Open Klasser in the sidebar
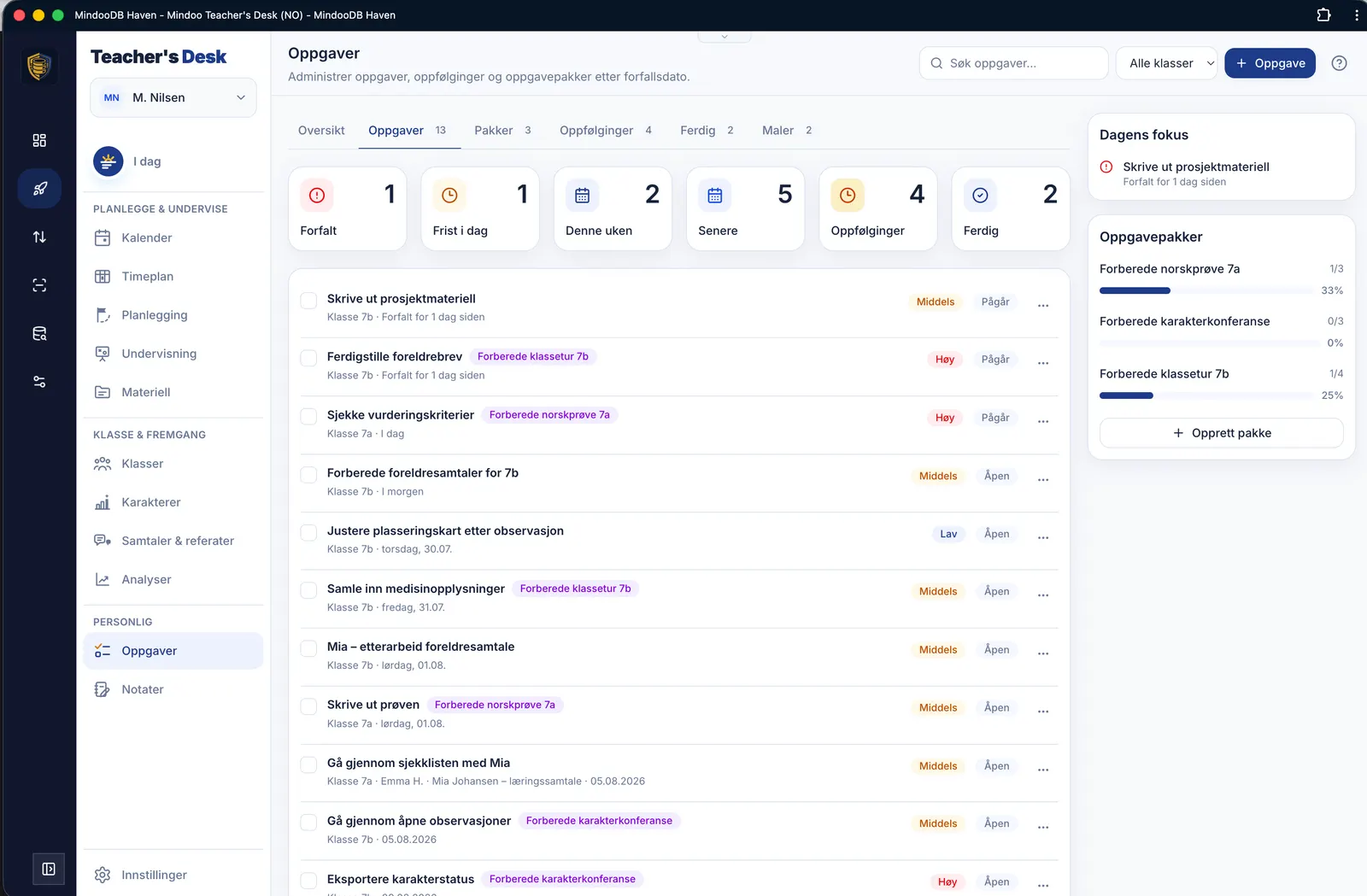The width and height of the screenshot is (1367, 896). click(x=173, y=464)
